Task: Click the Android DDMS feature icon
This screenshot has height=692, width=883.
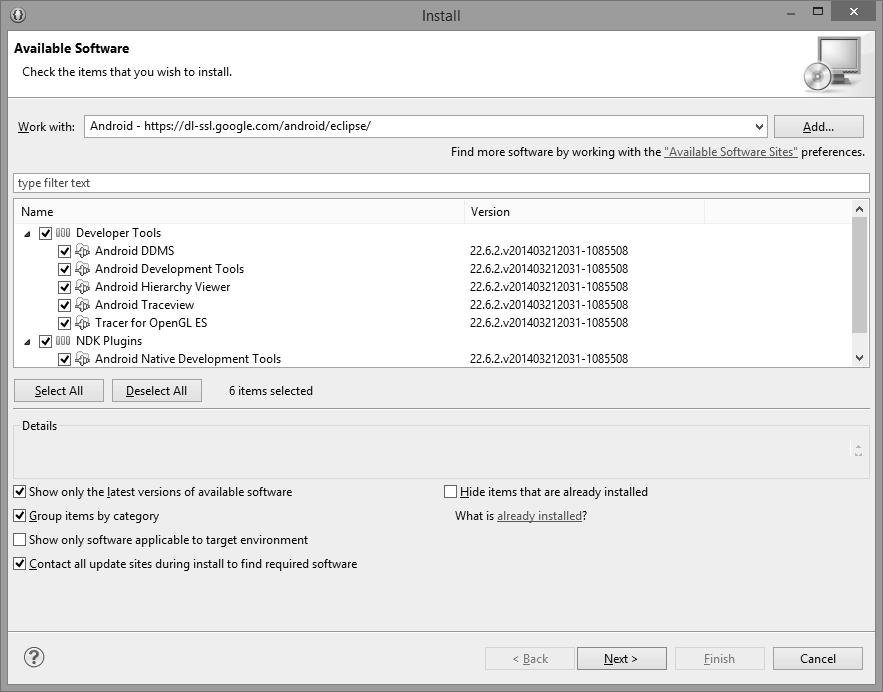Action: coord(83,251)
